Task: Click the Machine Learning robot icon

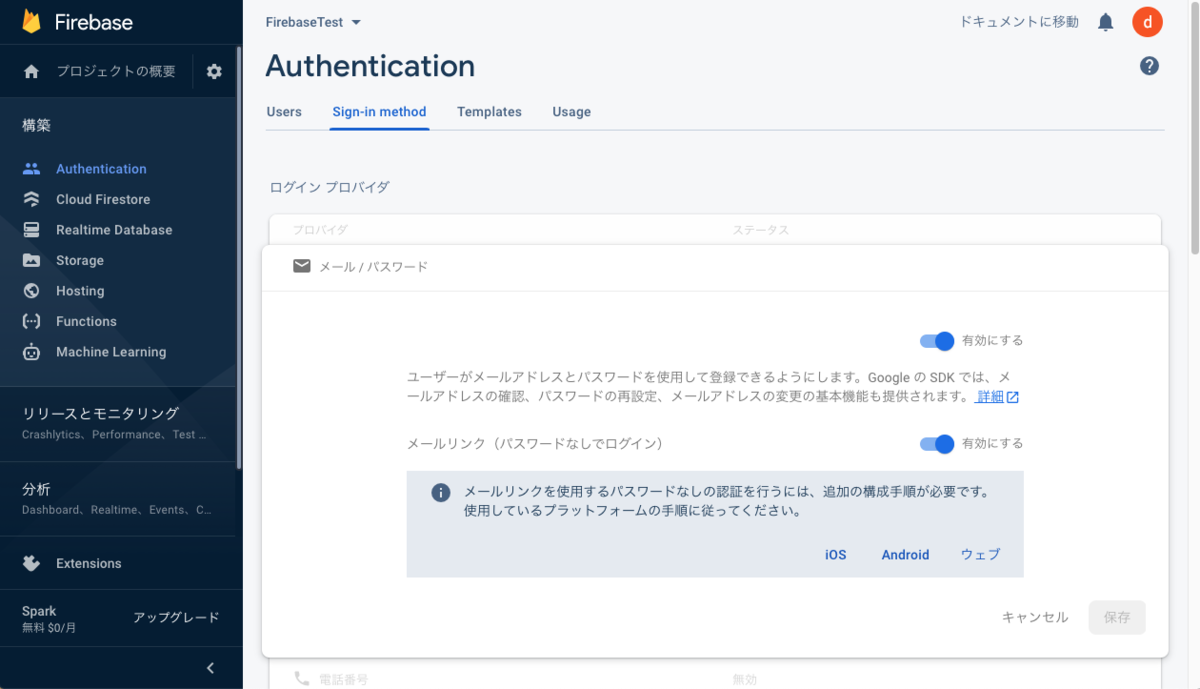Action: coord(32,352)
